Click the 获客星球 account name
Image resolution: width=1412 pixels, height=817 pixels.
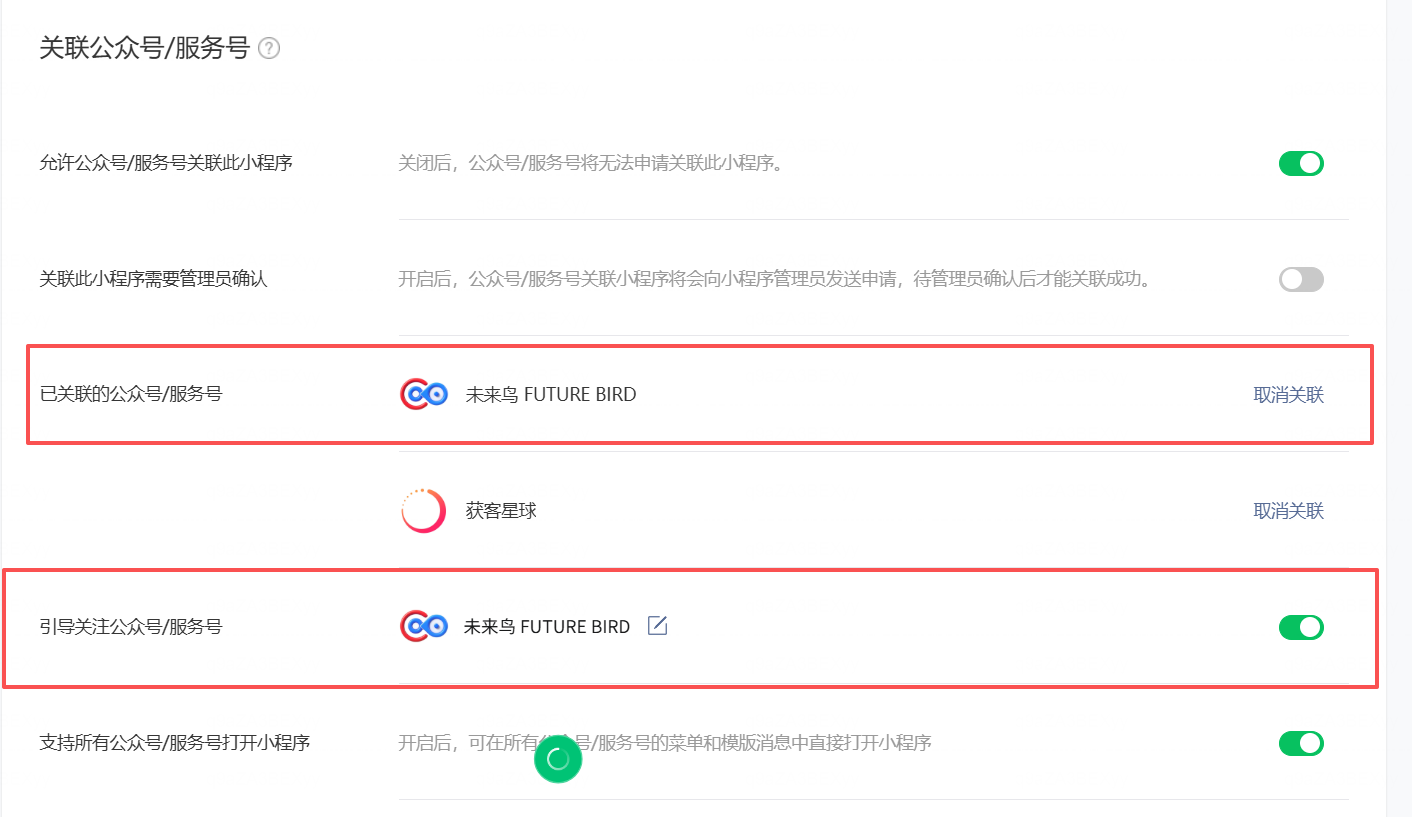501,511
